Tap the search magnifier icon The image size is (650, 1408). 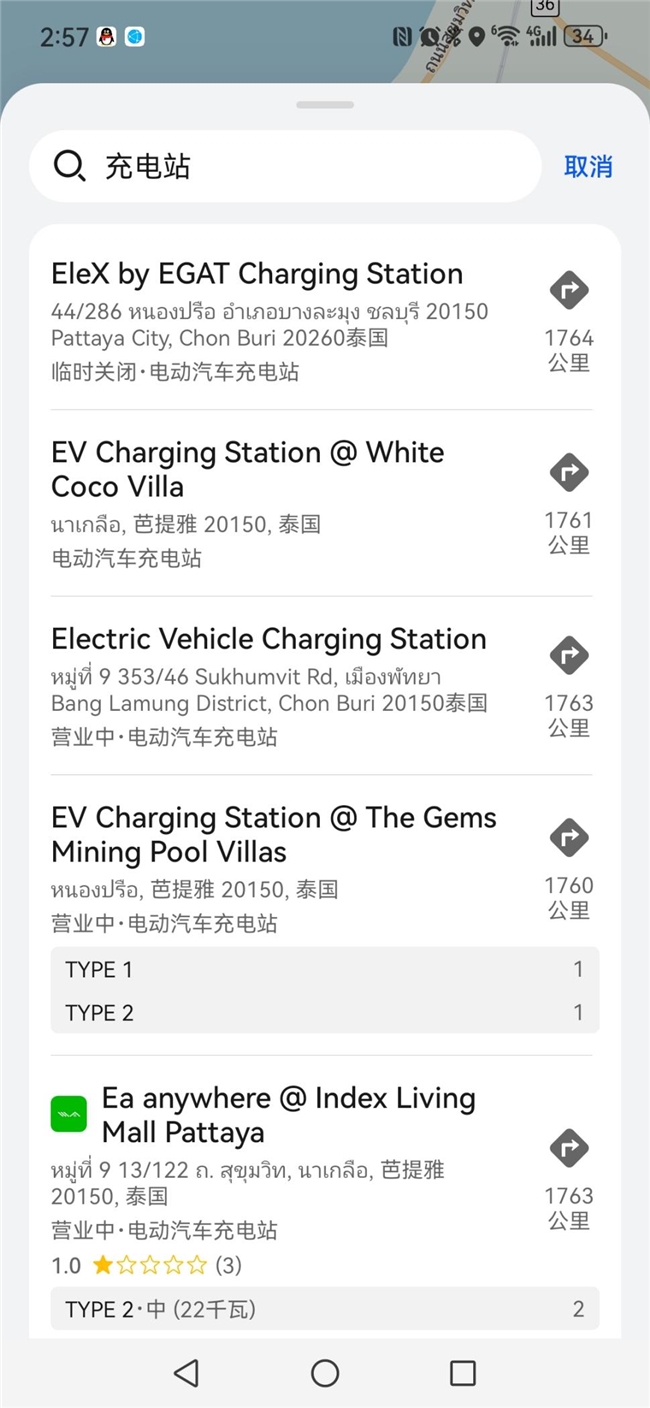[x=69, y=166]
